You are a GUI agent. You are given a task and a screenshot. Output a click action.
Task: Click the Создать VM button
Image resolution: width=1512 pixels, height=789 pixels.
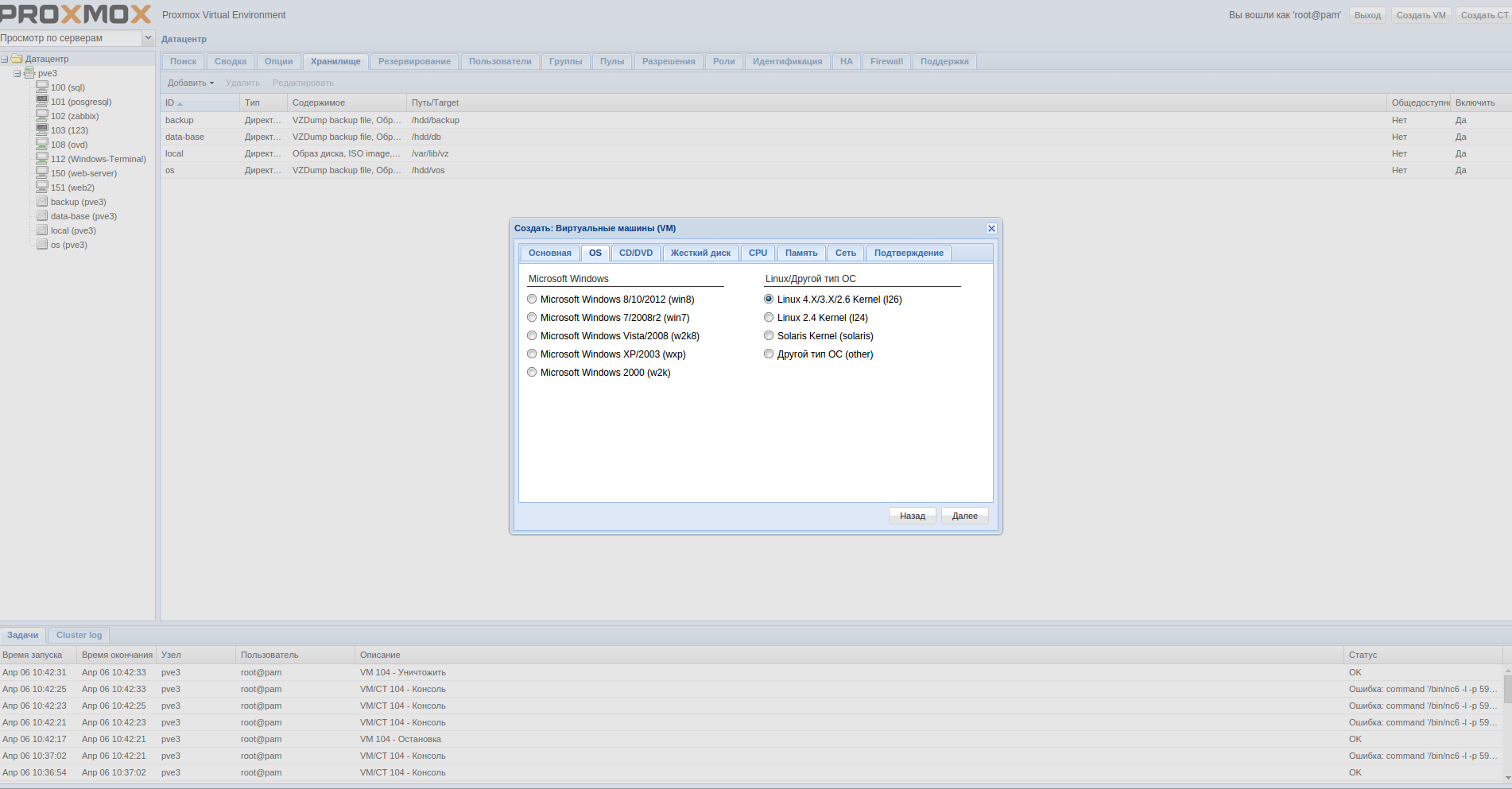click(1421, 15)
